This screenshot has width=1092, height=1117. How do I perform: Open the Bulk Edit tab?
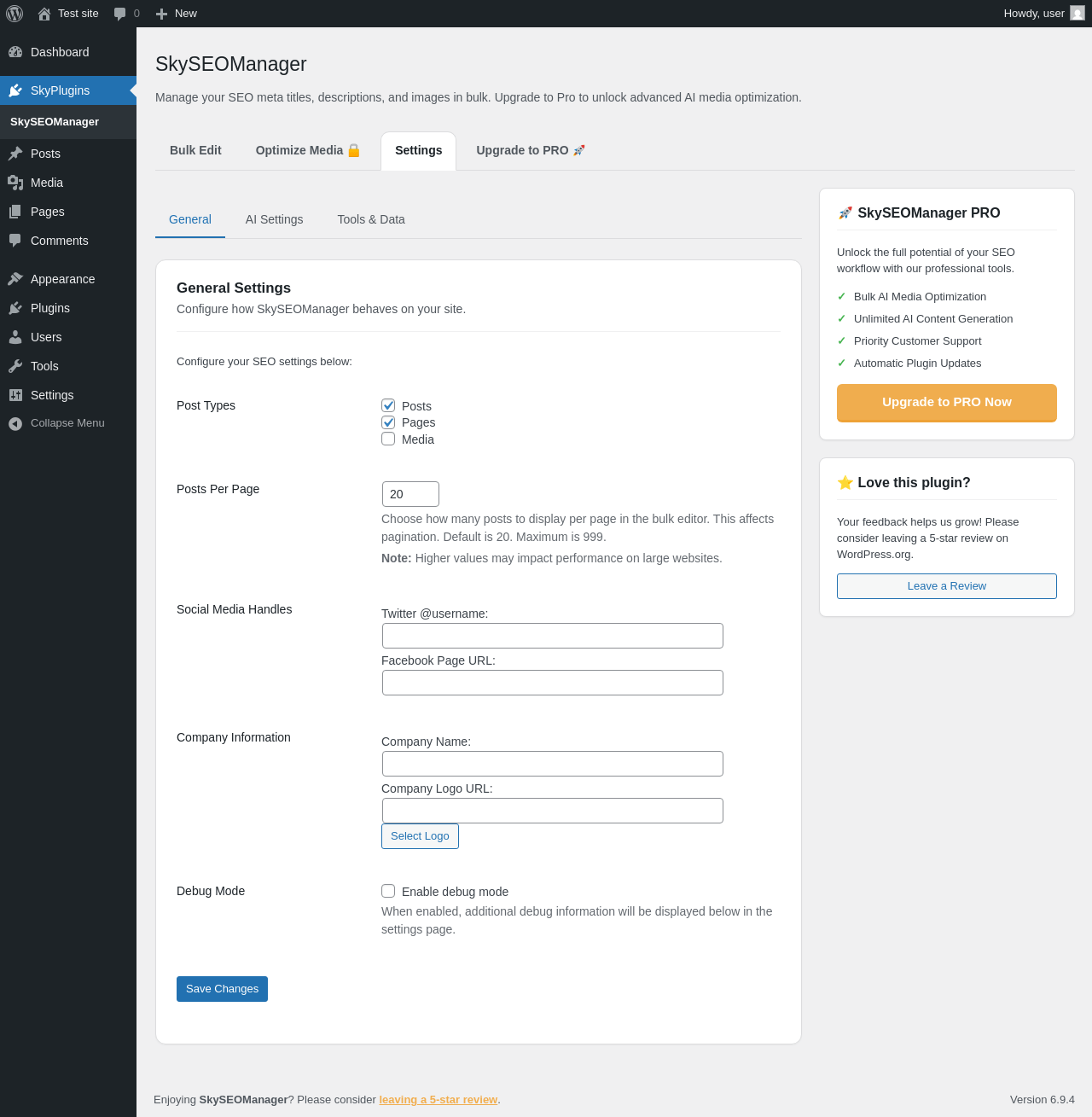pos(195,150)
